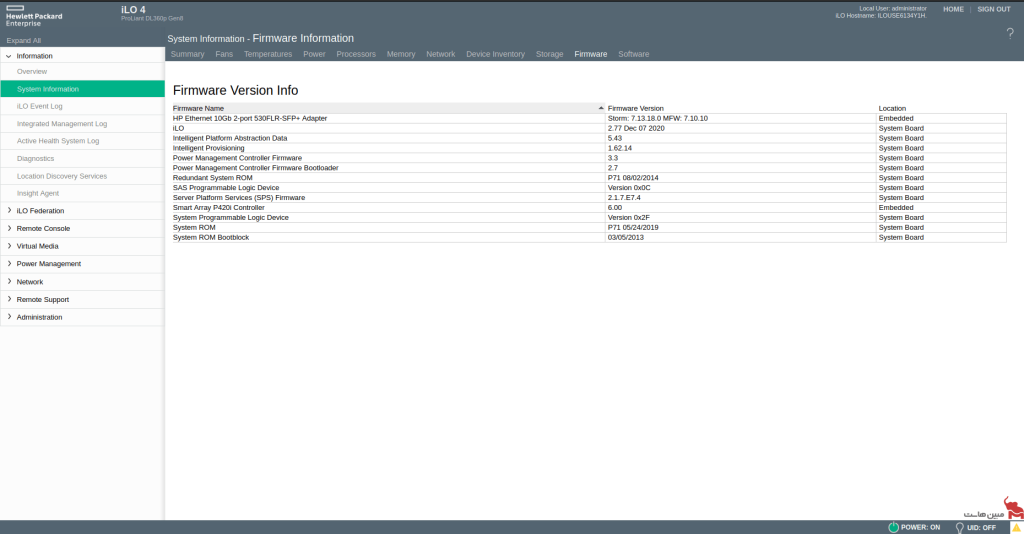Click the iLO 4 product title
Image resolution: width=1024 pixels, height=534 pixels.
click(x=133, y=10)
